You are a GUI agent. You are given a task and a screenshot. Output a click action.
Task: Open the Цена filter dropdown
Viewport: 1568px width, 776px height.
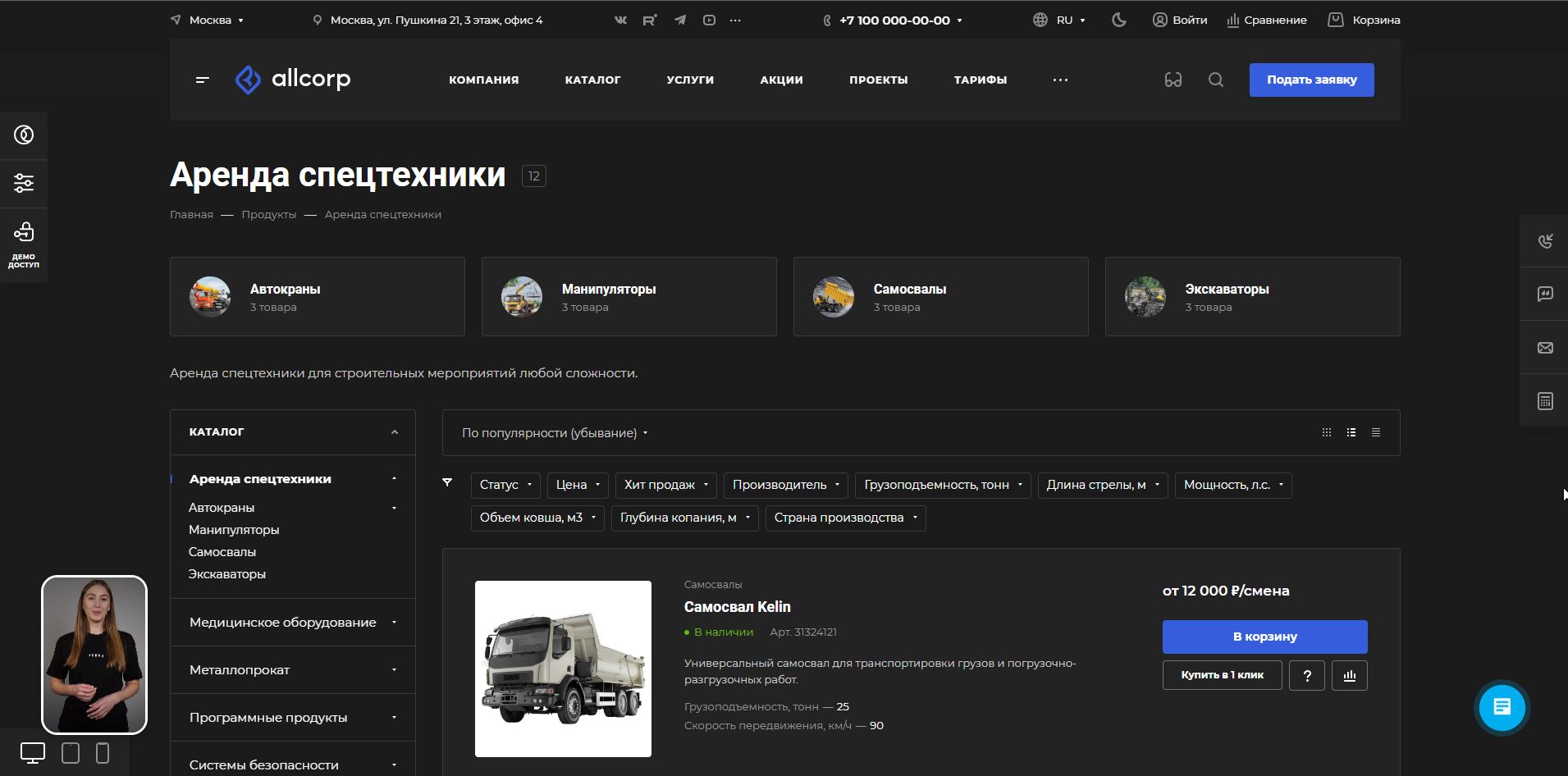(578, 485)
